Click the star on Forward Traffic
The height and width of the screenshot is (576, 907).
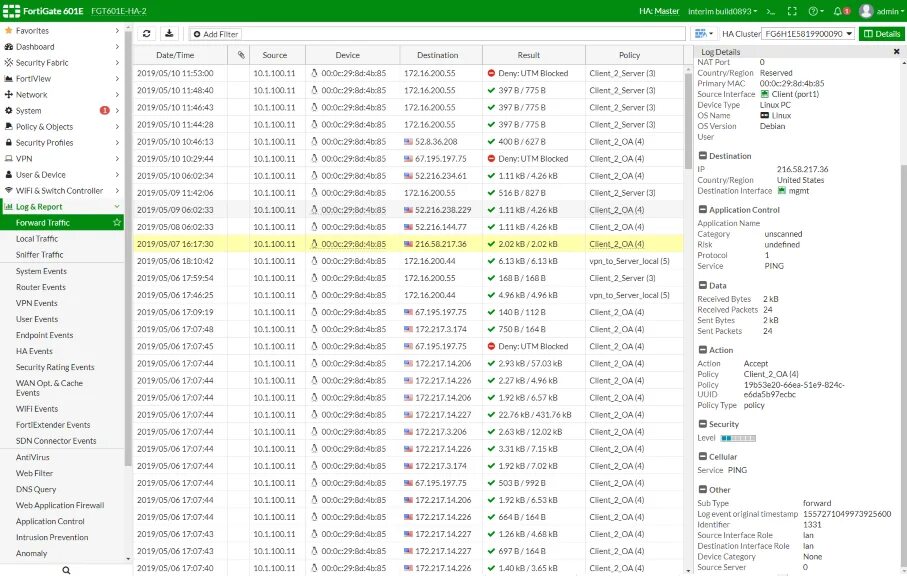coord(117,222)
